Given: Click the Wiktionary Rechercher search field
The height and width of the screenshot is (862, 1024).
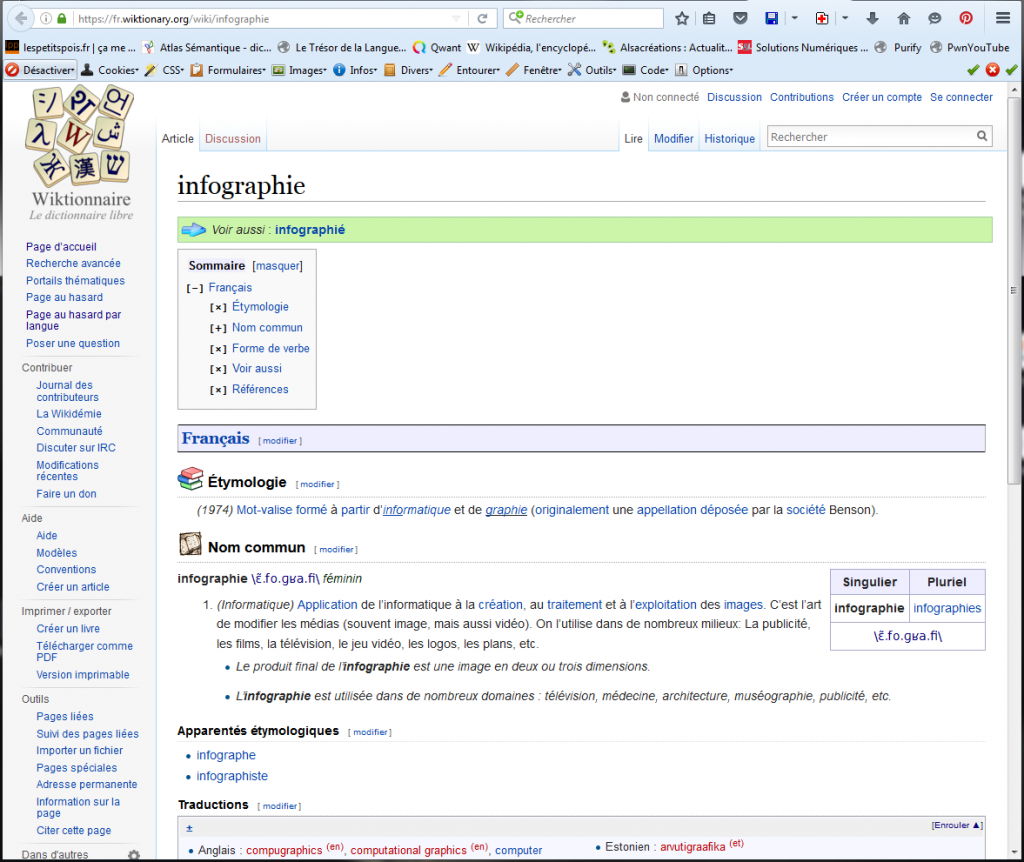Looking at the screenshot, I should (x=868, y=137).
